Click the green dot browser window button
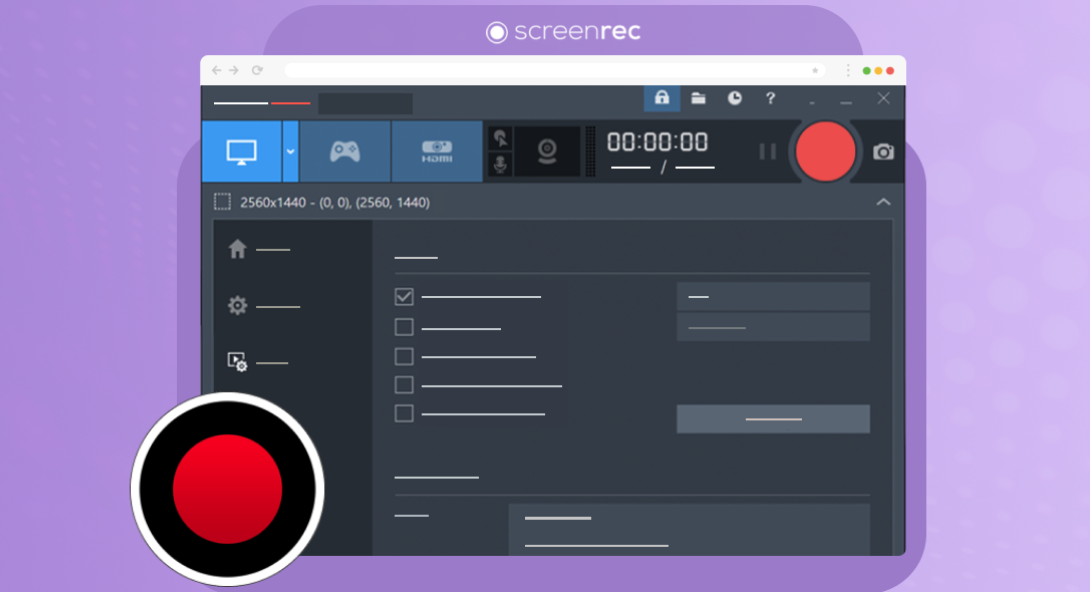The width and height of the screenshot is (1090, 592). pyautogui.click(x=866, y=70)
